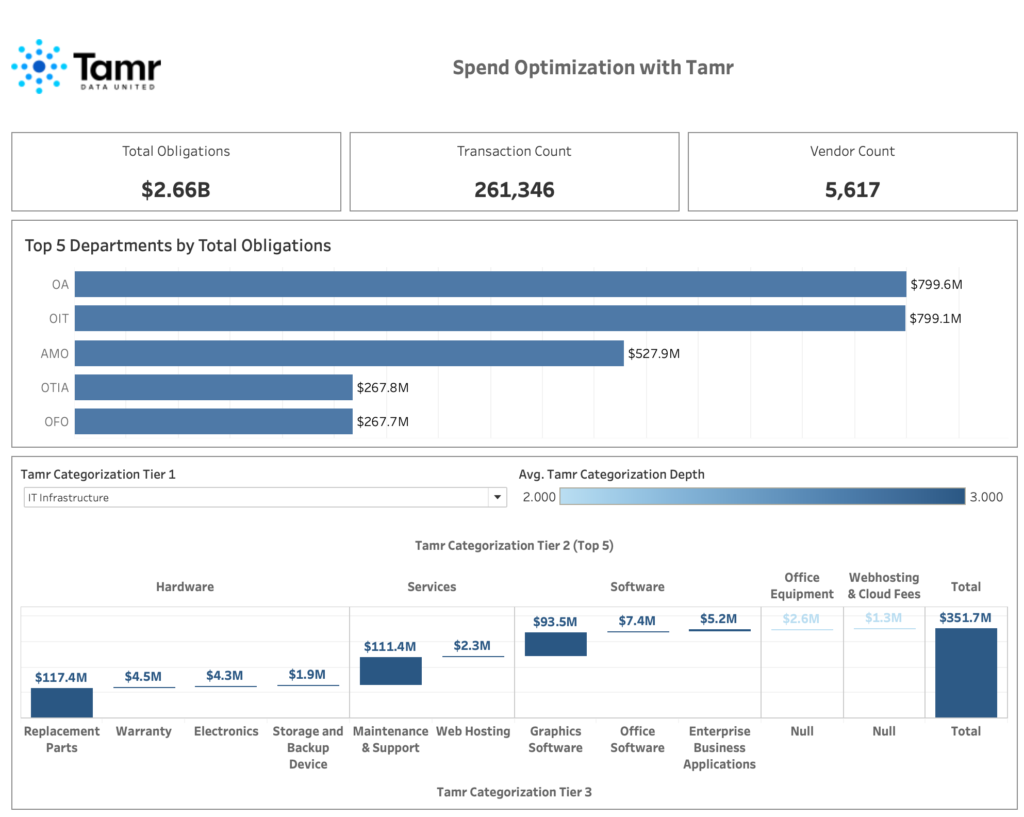This screenshot has height=817, width=1024.
Task: Click the AMO axis label
Action: (54, 353)
